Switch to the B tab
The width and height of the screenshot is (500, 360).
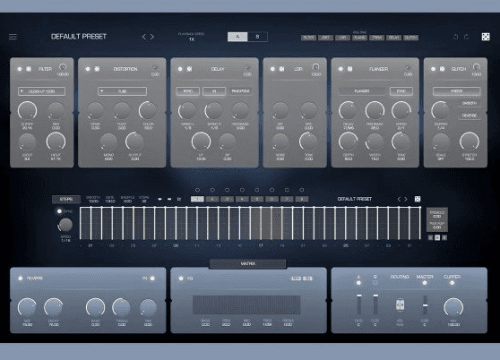257,37
